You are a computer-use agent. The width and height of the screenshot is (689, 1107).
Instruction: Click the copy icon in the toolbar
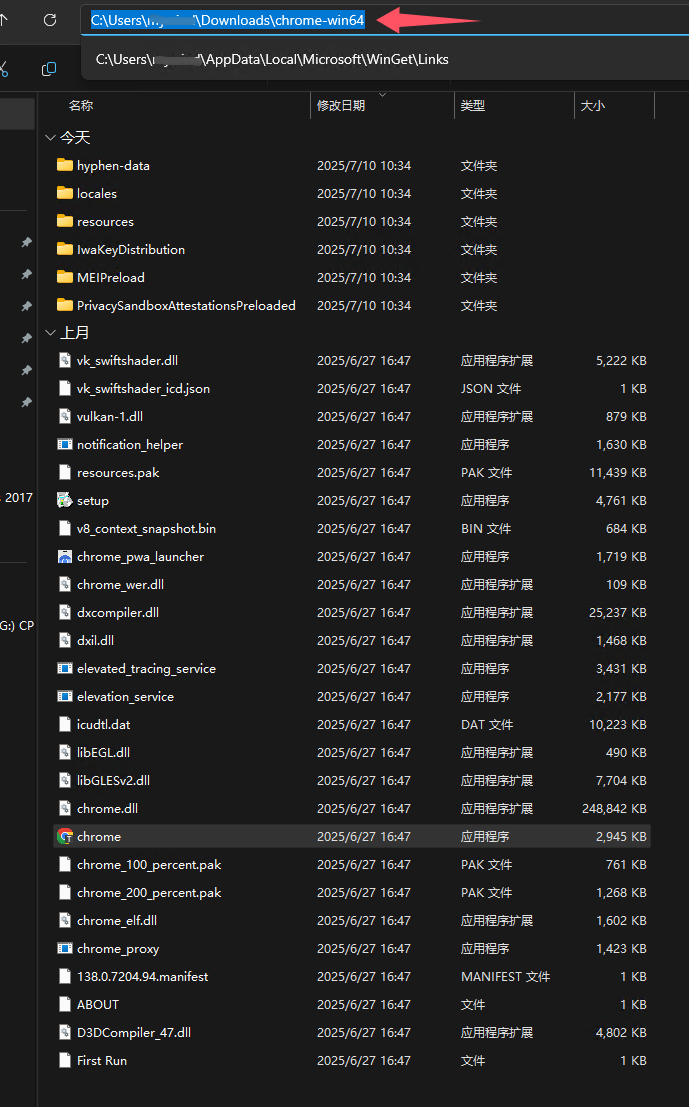pos(49,68)
